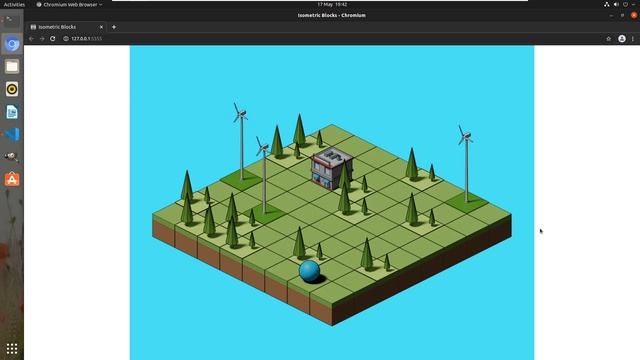Viewport: 640px width, 360px height.
Task: Open Chromium three-dot customize menu
Action: pyautogui.click(x=633, y=38)
